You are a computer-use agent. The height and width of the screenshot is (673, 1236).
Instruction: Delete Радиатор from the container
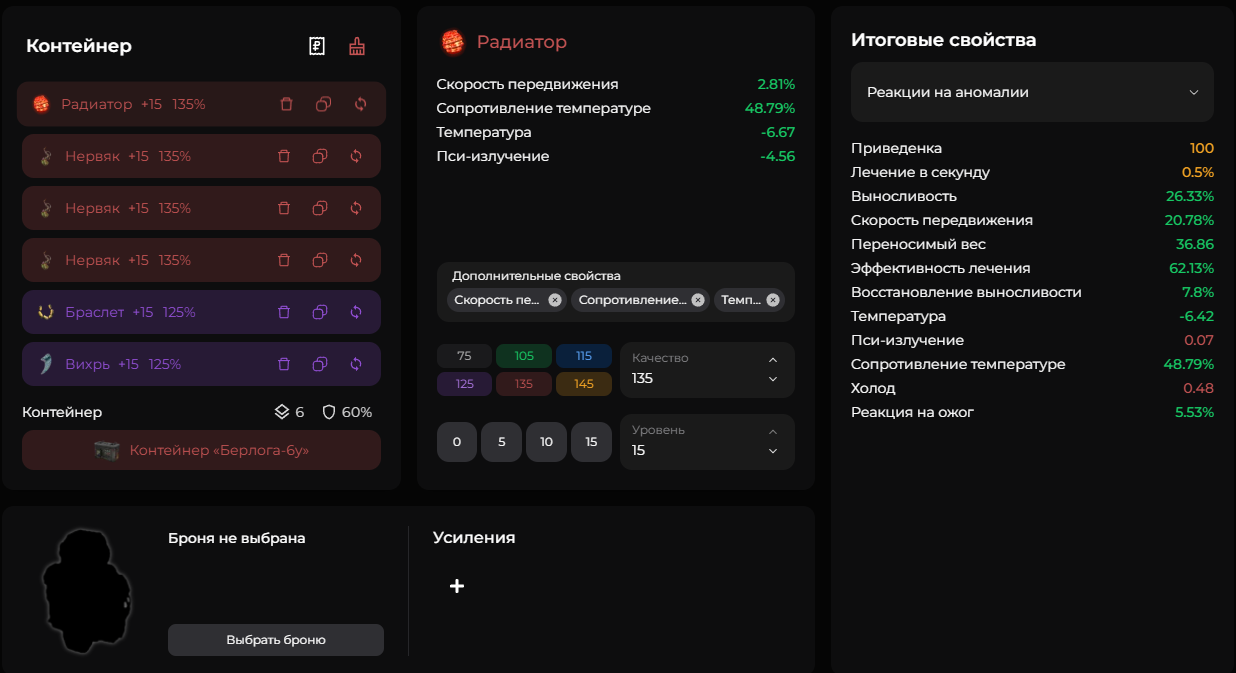coord(286,104)
